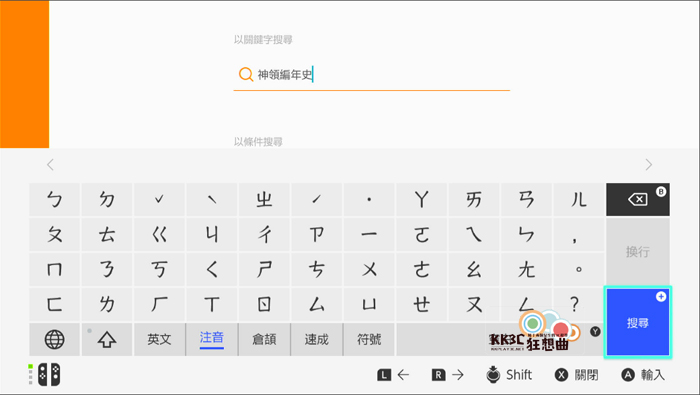The image size is (700, 395).
Task: Tap the ㄛ key
Action: coord(421,234)
